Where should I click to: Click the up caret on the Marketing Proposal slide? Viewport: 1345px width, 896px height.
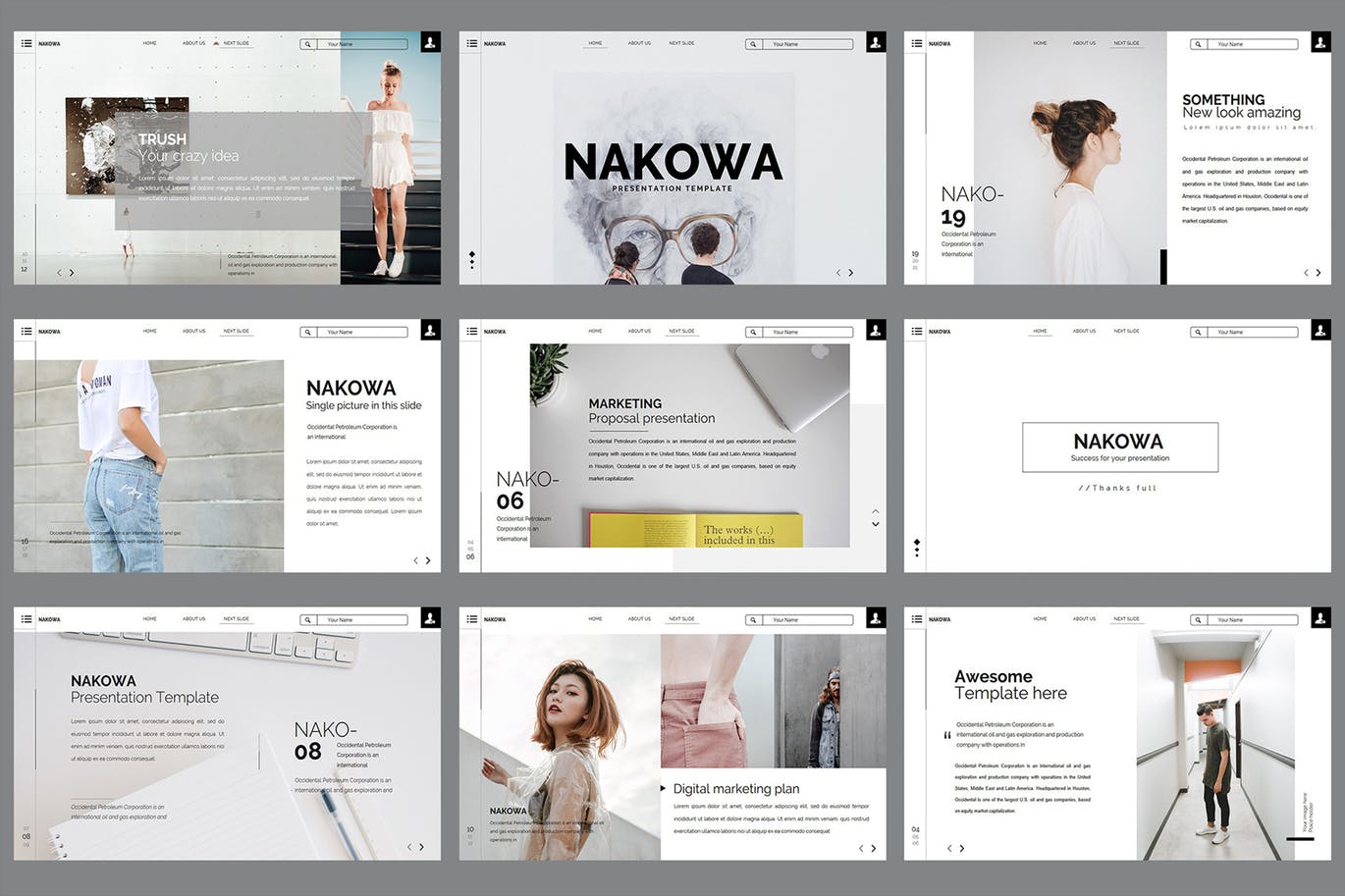coord(874,511)
